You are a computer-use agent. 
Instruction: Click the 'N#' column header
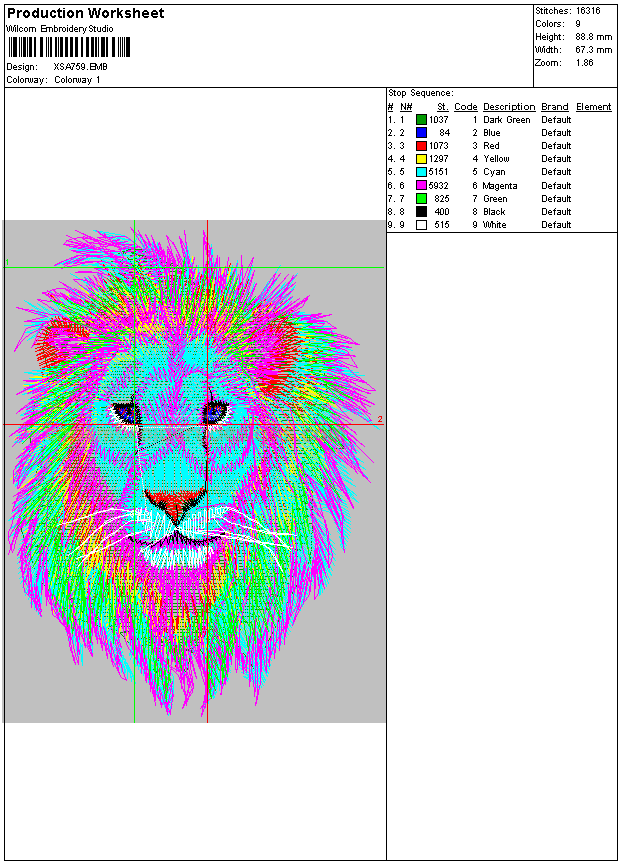pyautogui.click(x=406, y=107)
